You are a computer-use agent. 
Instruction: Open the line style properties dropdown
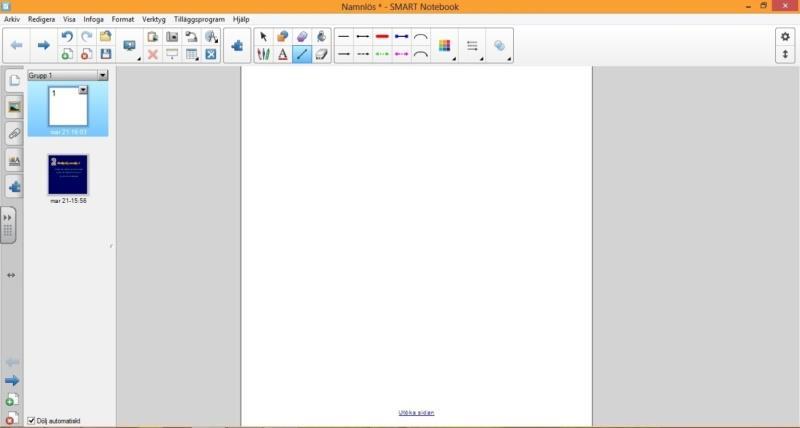(x=472, y=46)
